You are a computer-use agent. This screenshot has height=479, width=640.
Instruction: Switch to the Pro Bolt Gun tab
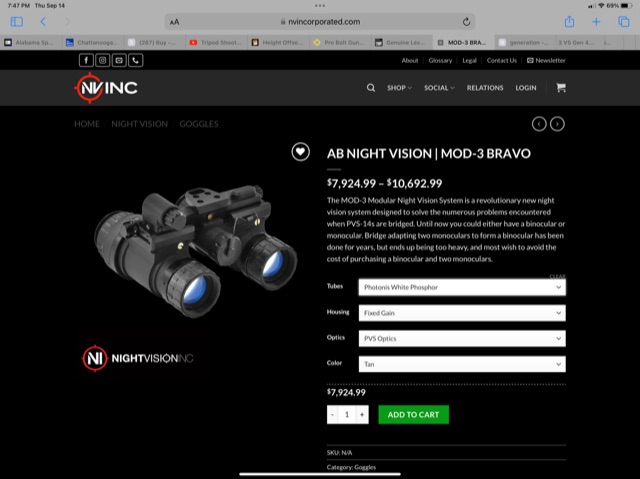pos(340,42)
